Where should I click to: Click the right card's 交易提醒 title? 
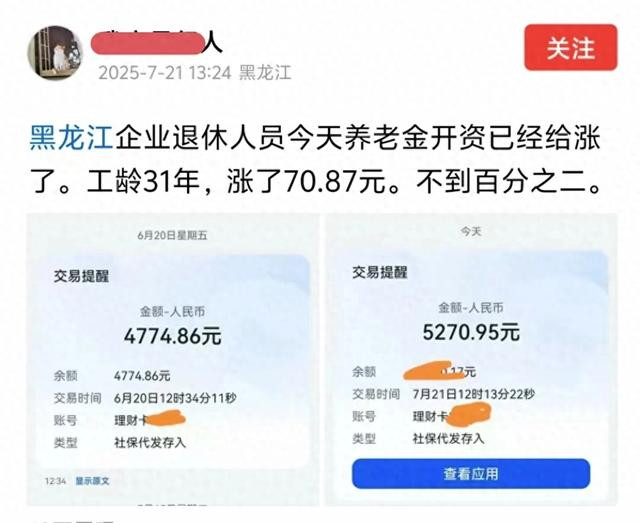[x=380, y=272]
